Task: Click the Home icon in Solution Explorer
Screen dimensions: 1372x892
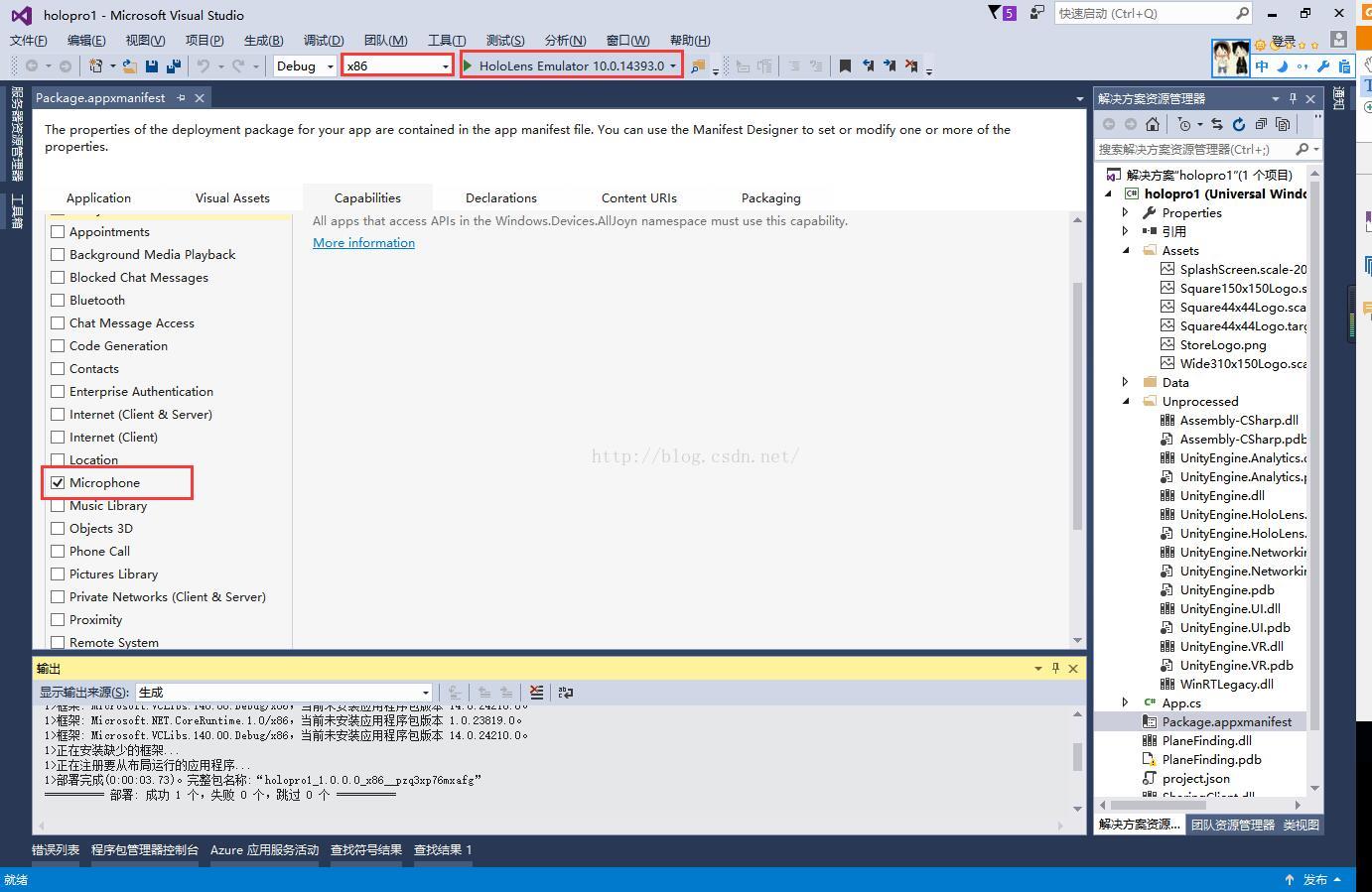Action: click(1153, 124)
